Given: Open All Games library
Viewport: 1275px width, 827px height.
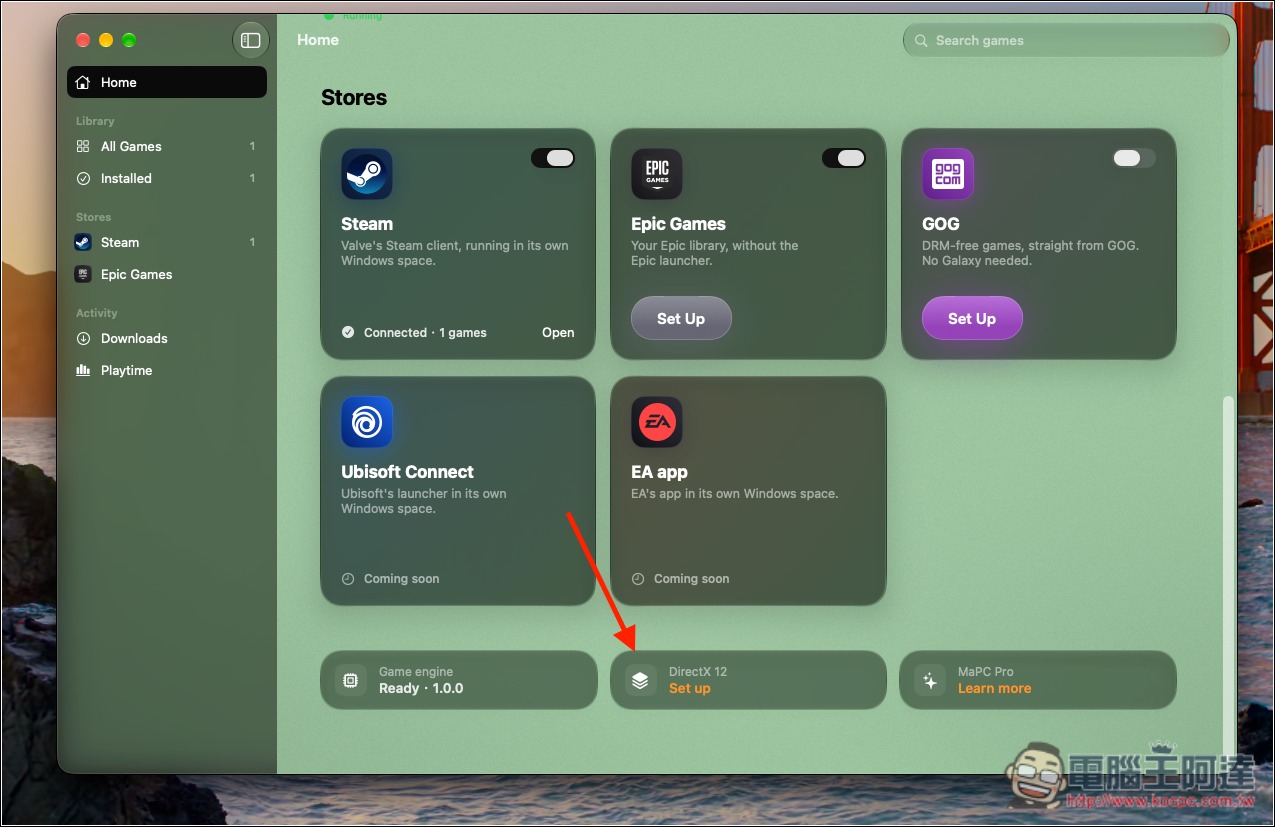Looking at the screenshot, I should point(167,146).
